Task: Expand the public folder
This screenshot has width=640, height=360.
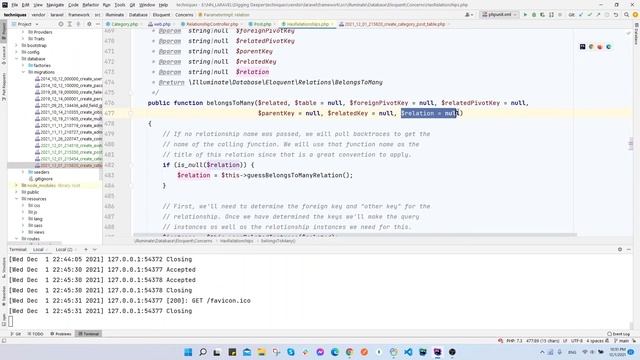Action: [x=17, y=192]
